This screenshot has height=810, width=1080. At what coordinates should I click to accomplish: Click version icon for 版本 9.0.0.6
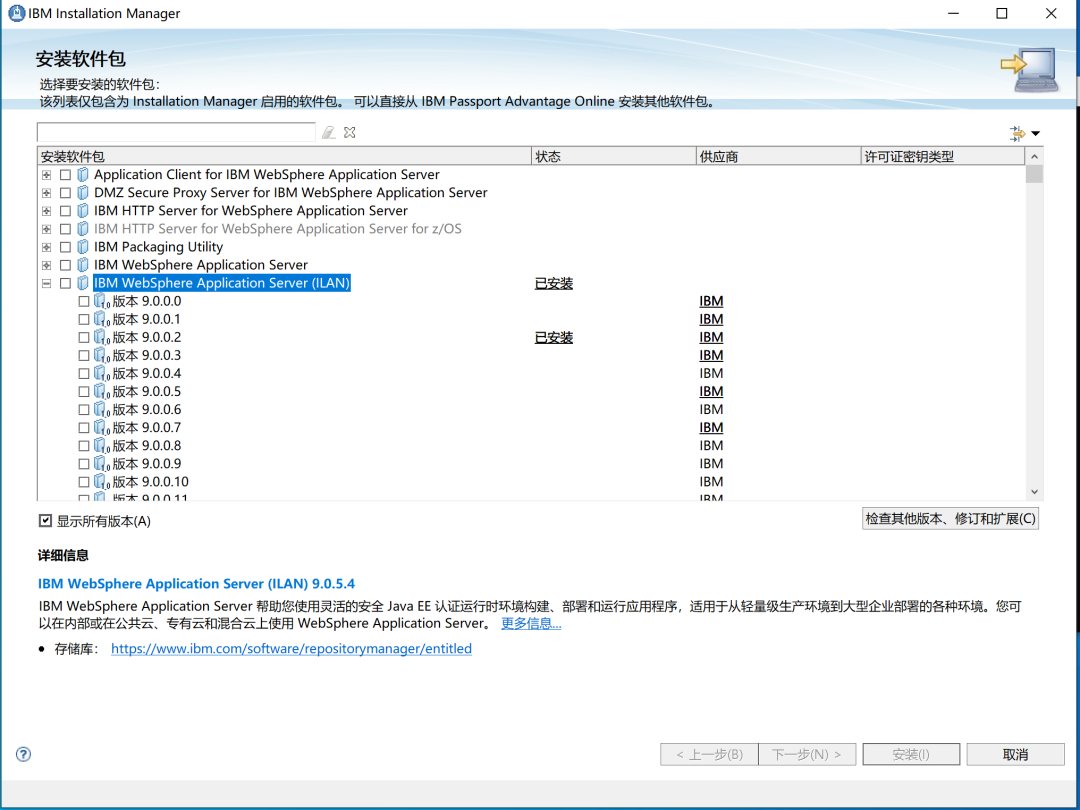tap(102, 409)
